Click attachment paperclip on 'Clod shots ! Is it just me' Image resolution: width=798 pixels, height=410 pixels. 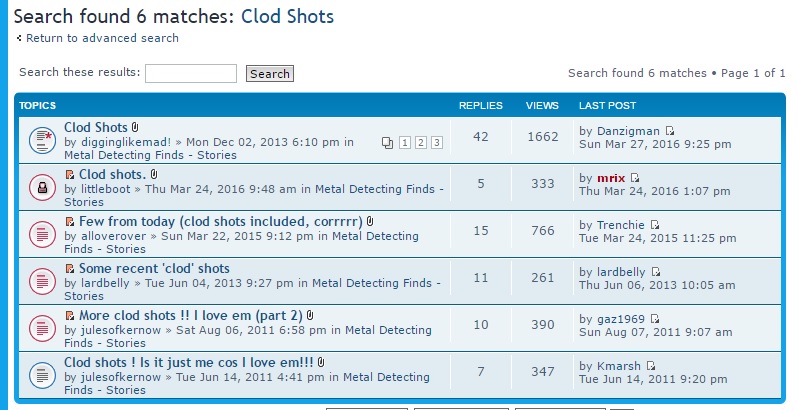pyautogui.click(x=321, y=363)
